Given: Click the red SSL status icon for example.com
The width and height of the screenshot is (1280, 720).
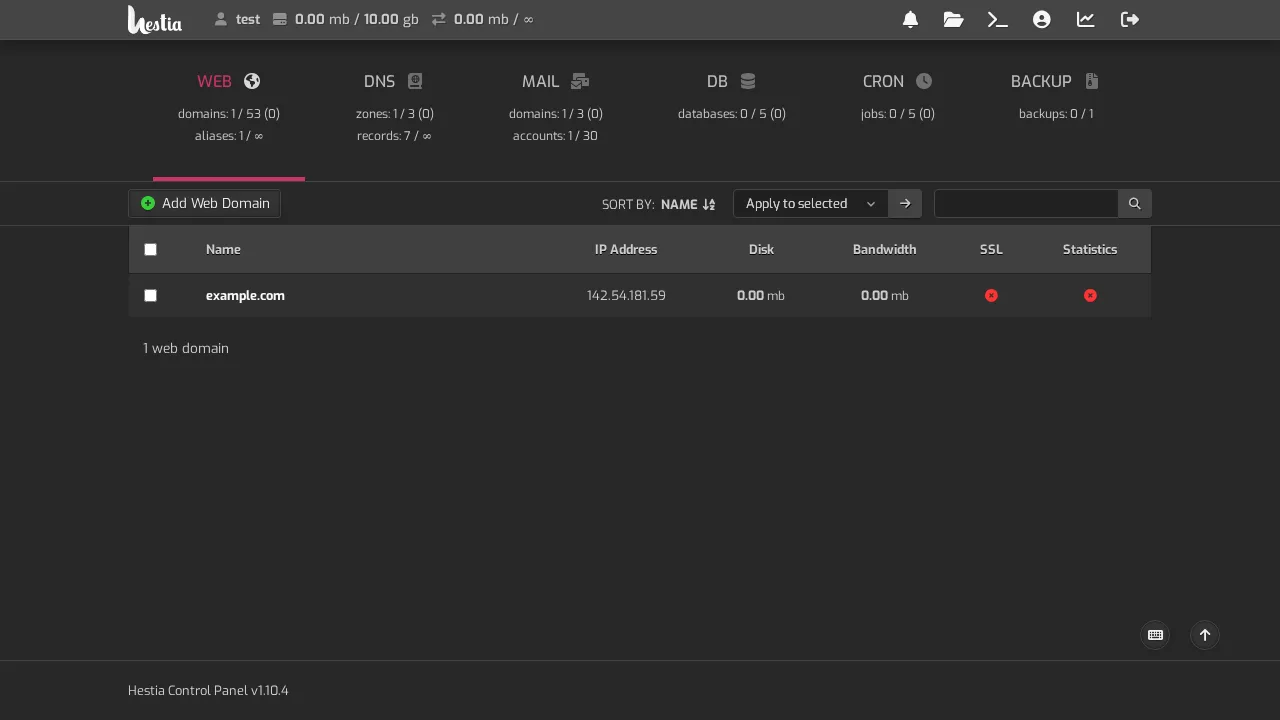Looking at the screenshot, I should click(x=991, y=296).
